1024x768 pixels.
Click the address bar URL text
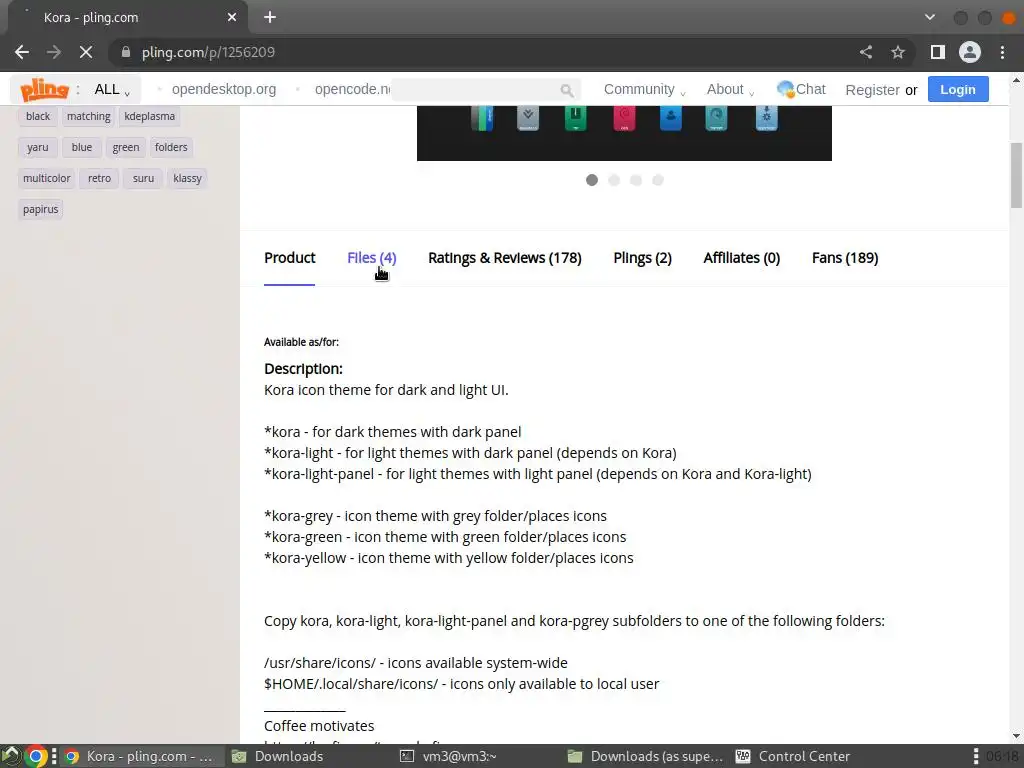pos(208,52)
